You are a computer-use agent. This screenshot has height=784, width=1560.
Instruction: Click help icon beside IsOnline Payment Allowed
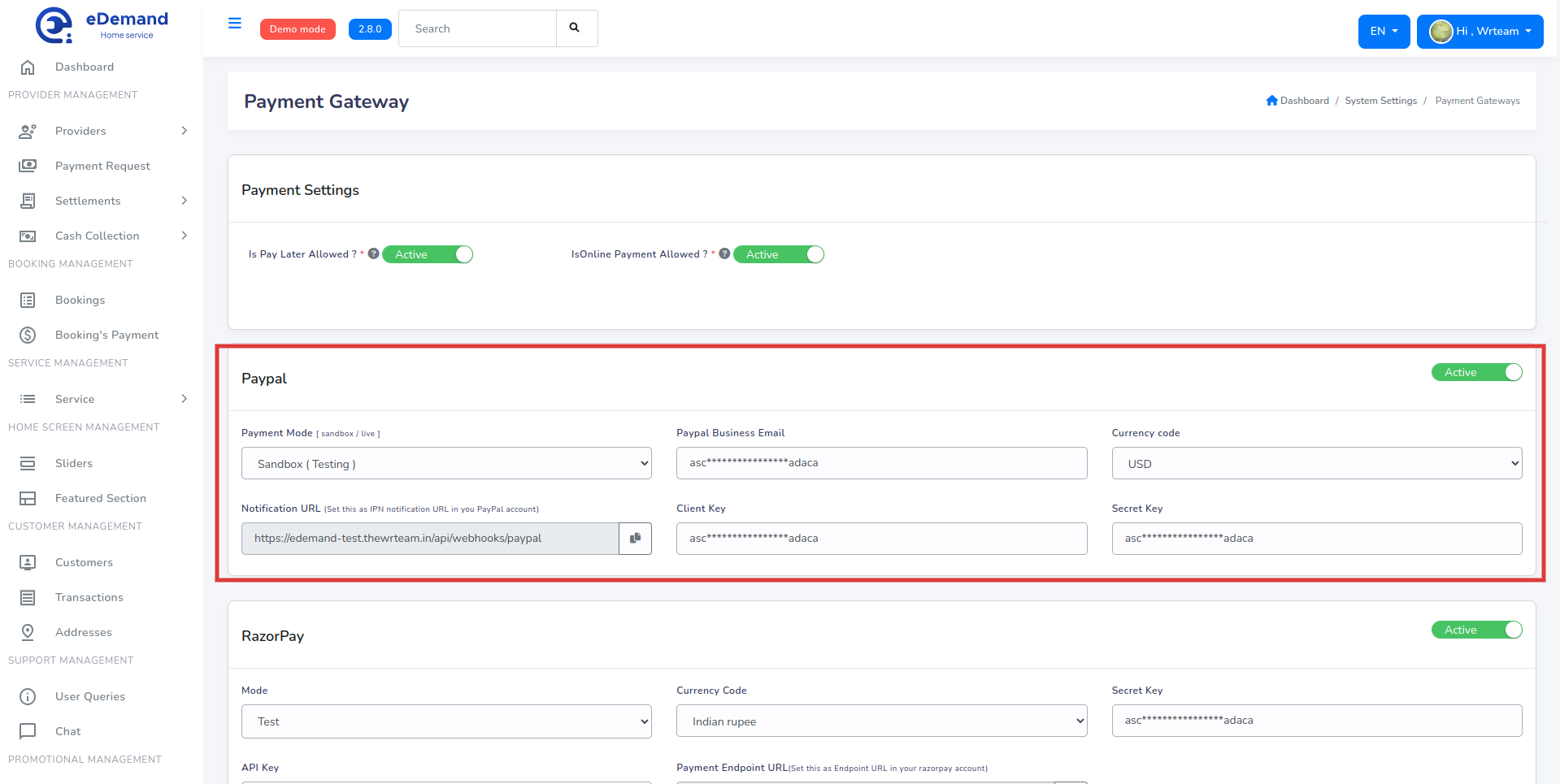point(724,253)
